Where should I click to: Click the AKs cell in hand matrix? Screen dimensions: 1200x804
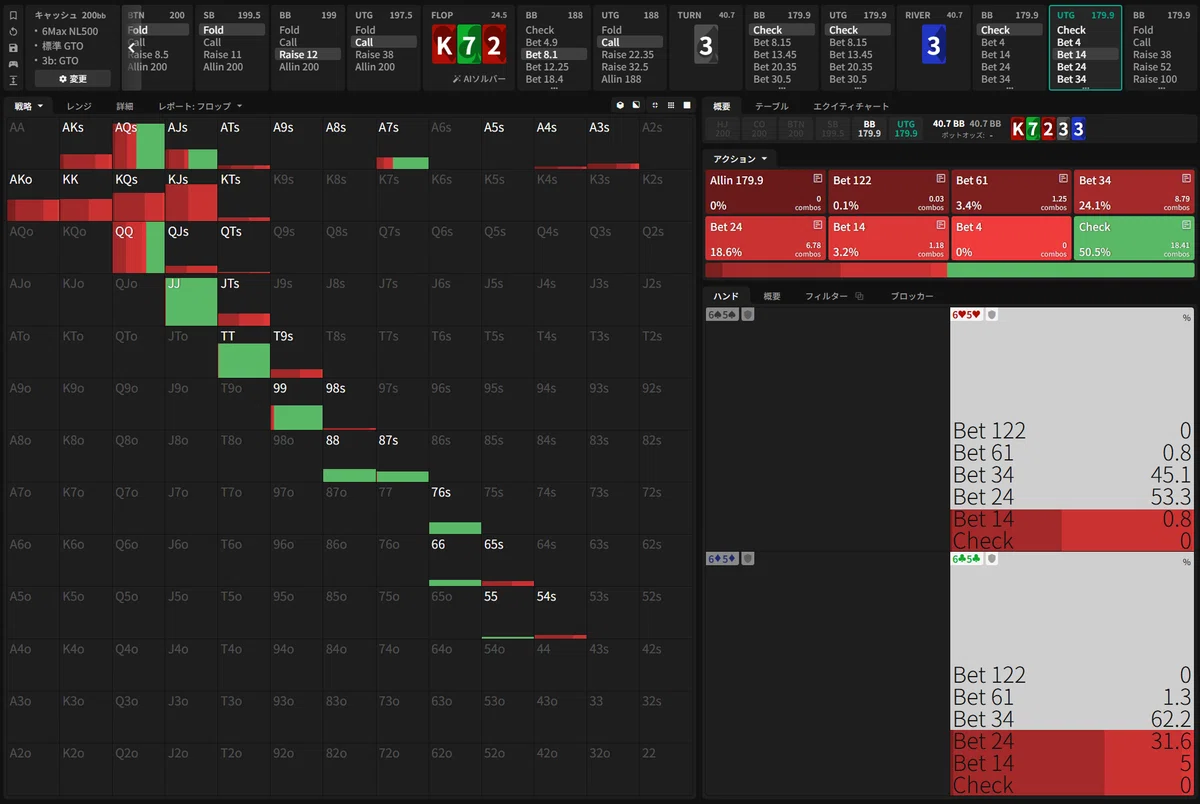(85, 144)
